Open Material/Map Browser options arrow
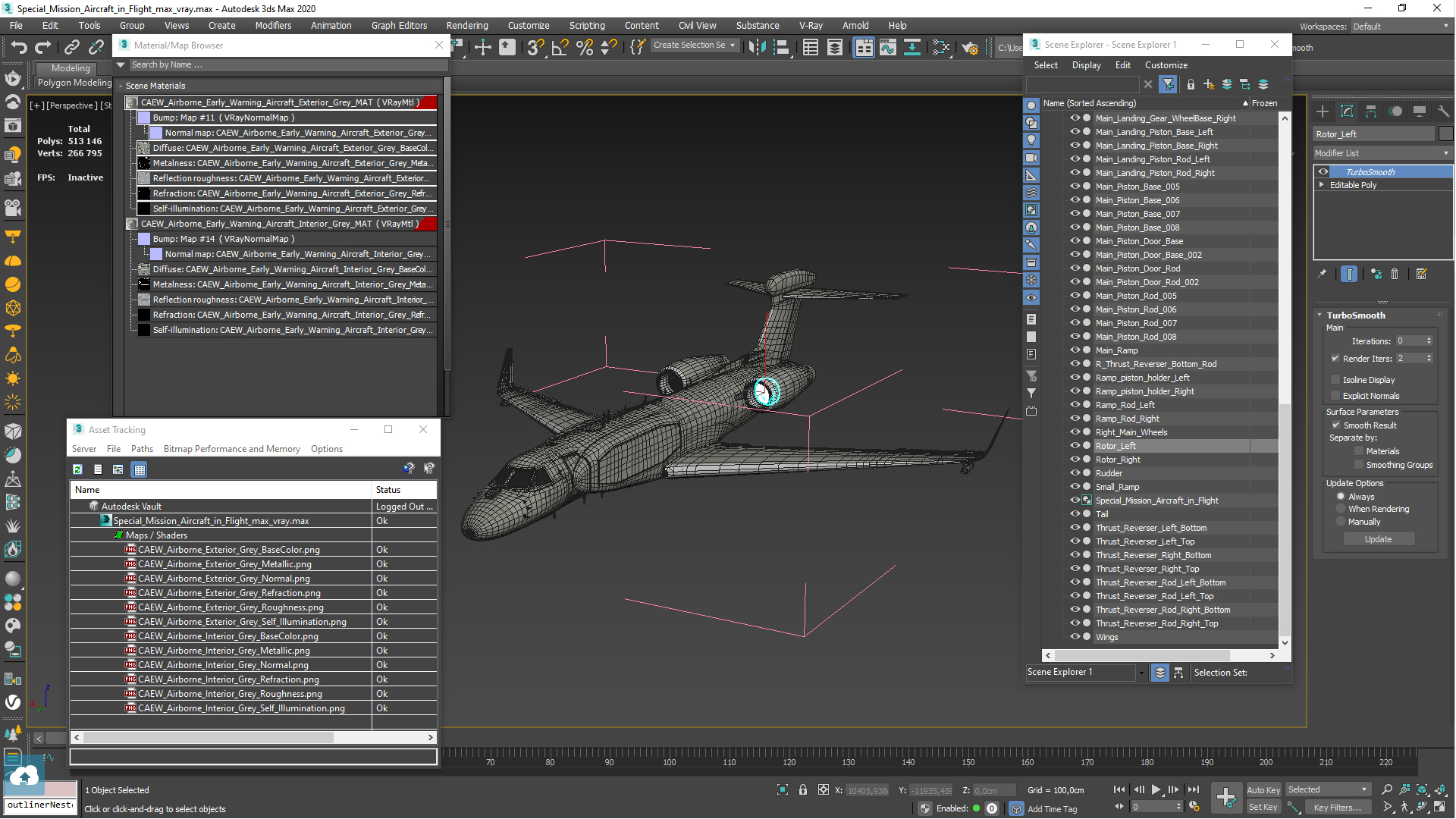 point(121,65)
